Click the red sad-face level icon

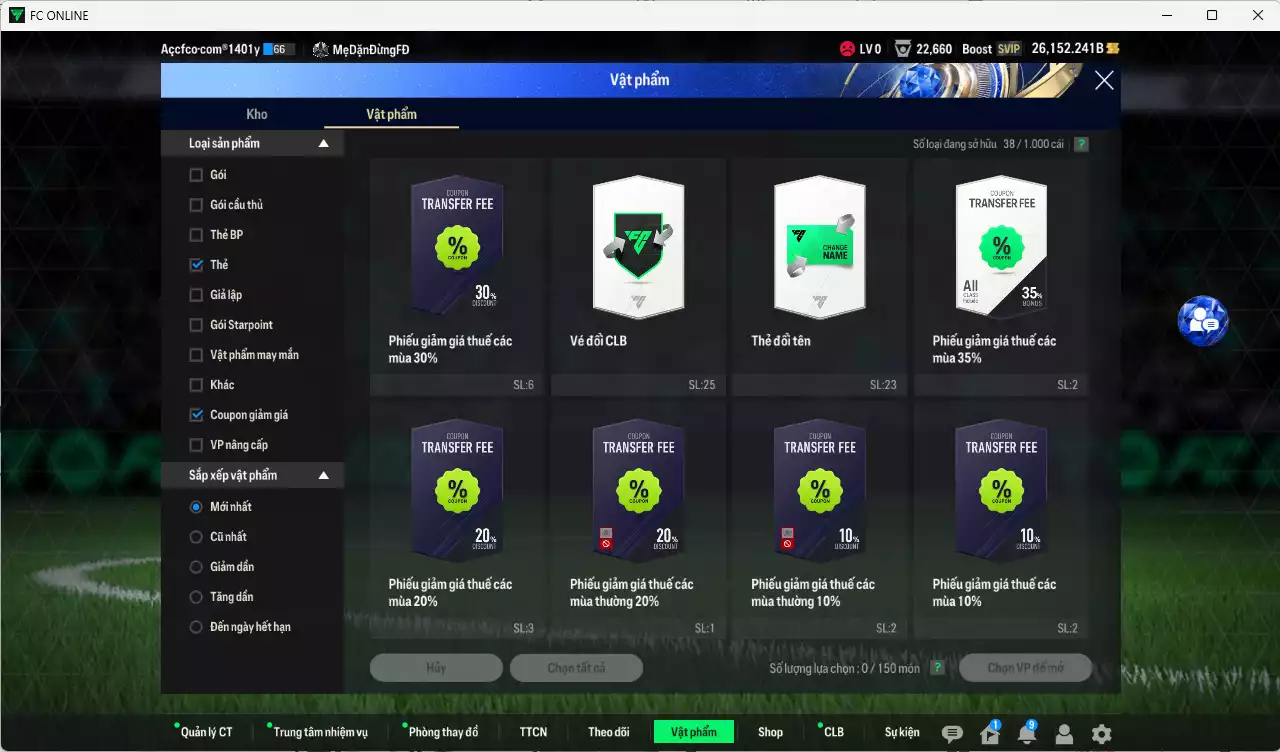847,49
